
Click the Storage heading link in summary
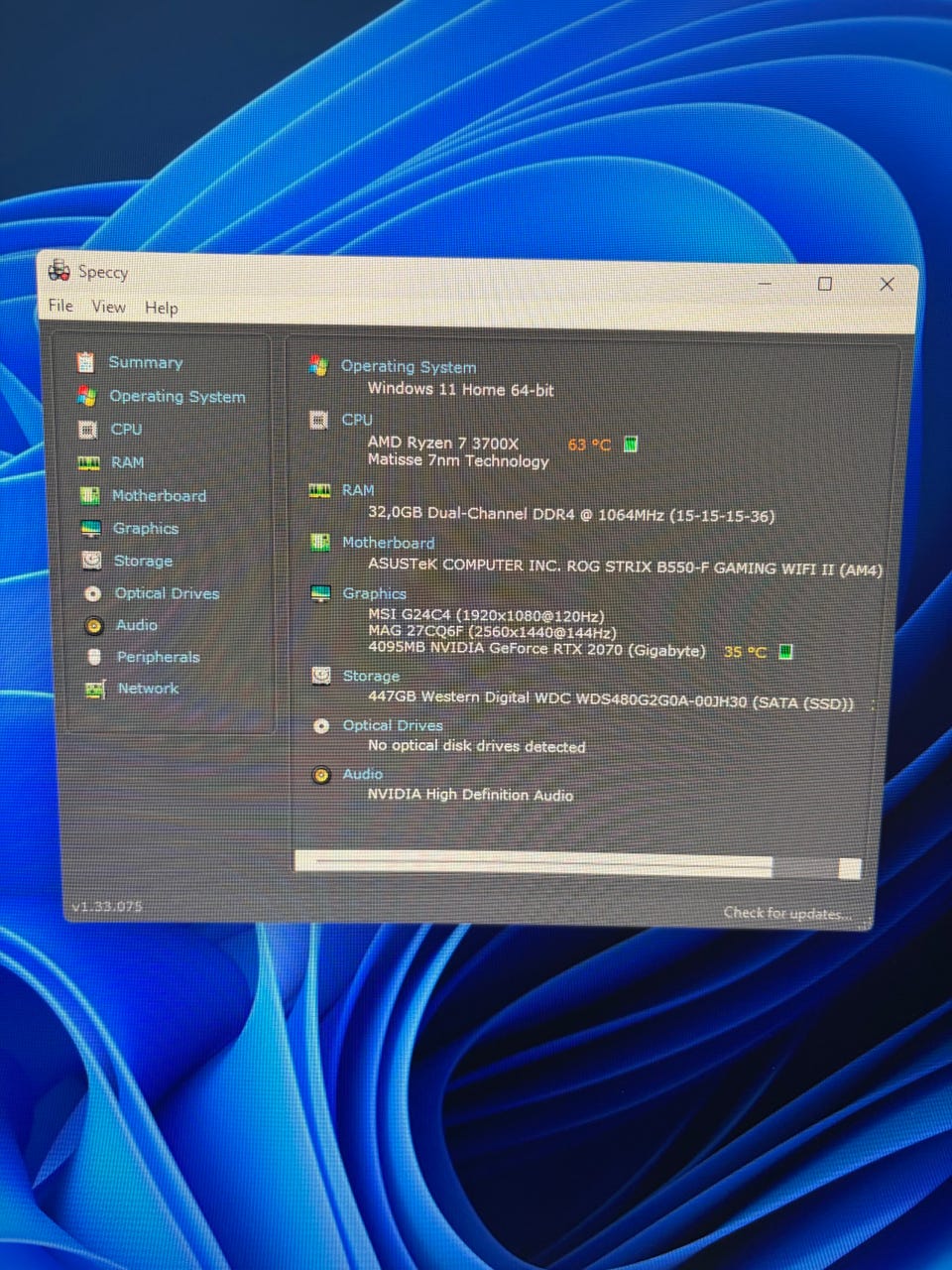(371, 676)
